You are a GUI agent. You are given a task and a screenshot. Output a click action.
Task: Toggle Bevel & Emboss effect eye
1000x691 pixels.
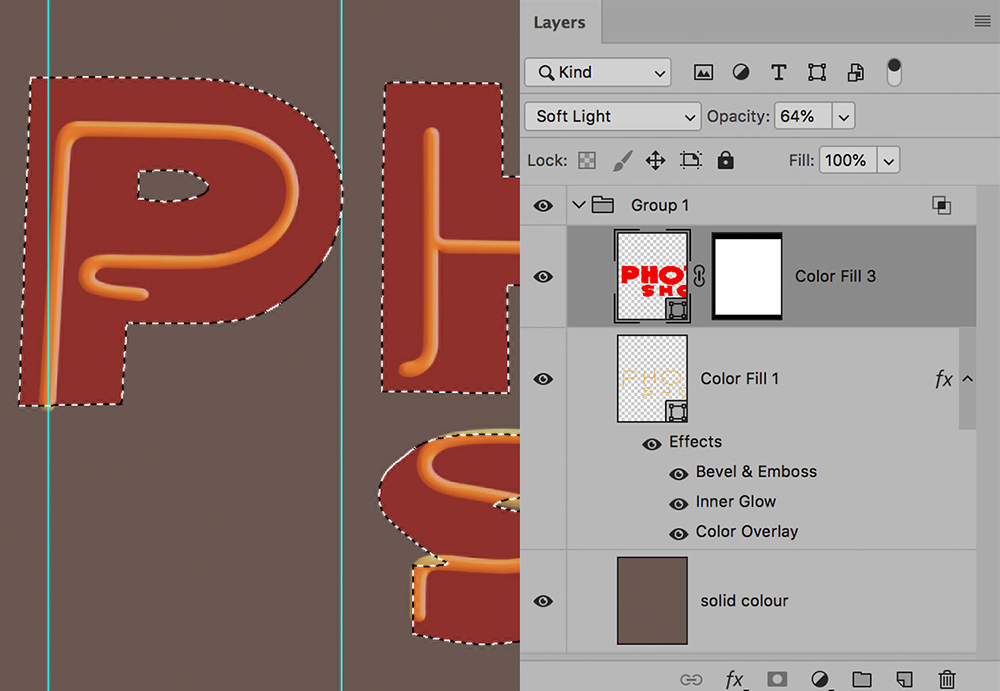[679, 473]
